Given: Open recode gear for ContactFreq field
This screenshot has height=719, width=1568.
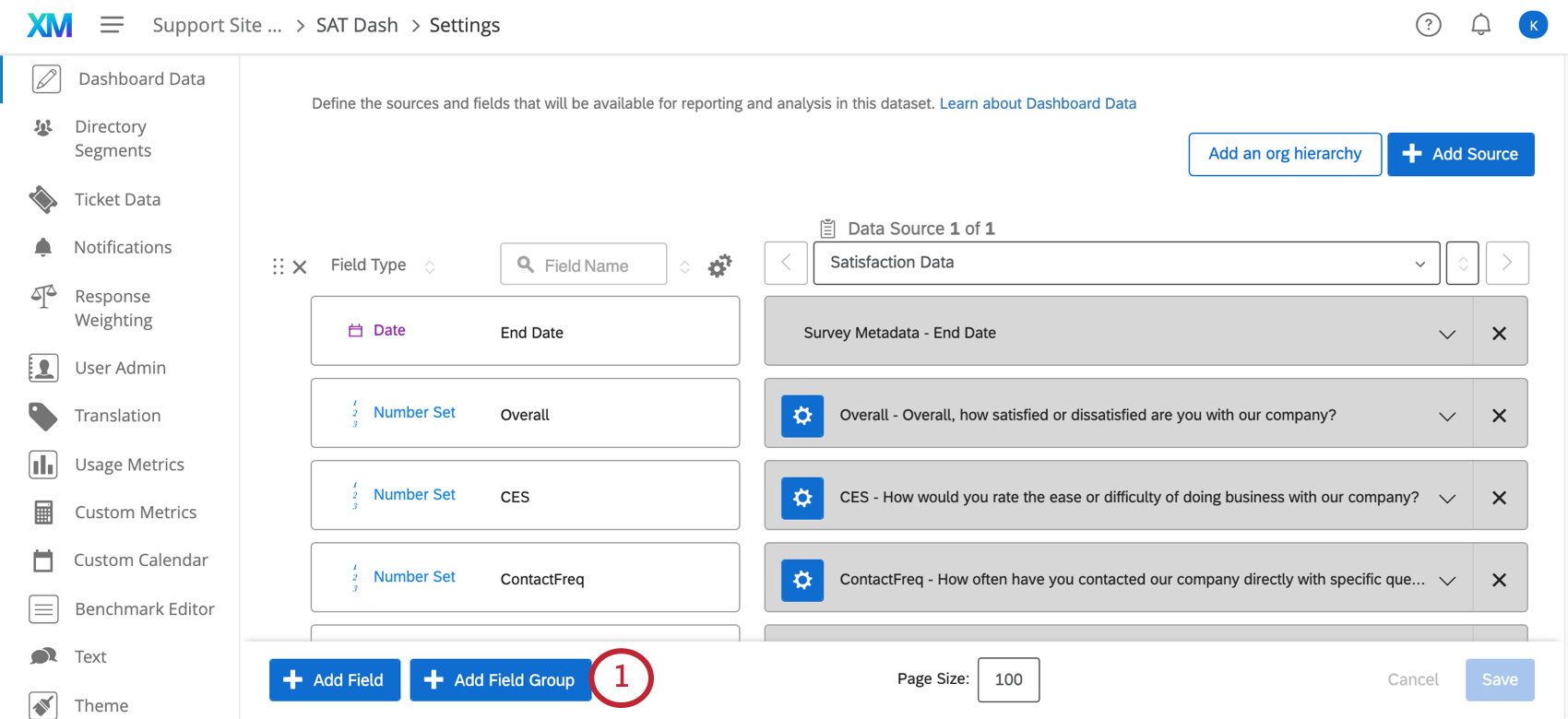Looking at the screenshot, I should [x=802, y=580].
